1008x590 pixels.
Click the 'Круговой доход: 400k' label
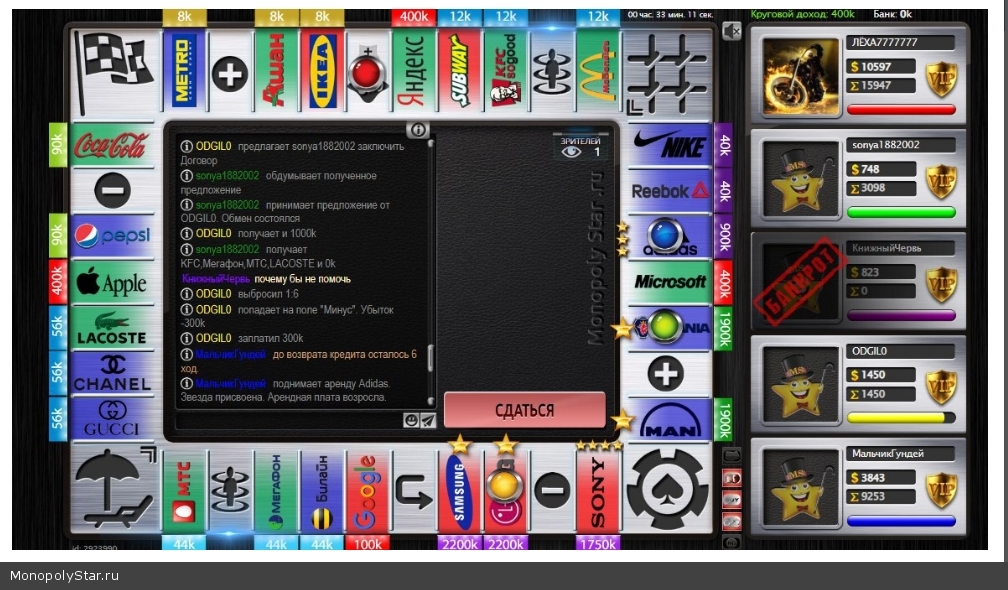point(803,14)
